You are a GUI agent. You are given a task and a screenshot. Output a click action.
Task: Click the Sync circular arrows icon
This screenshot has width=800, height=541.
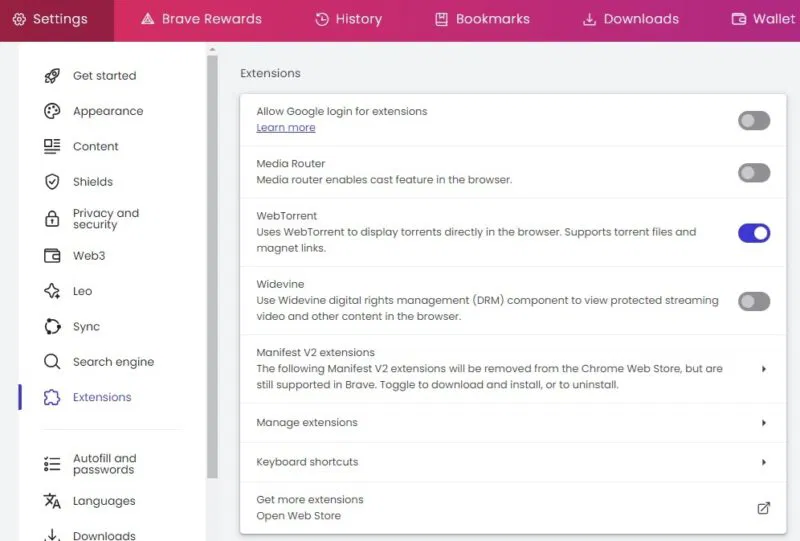pos(52,326)
